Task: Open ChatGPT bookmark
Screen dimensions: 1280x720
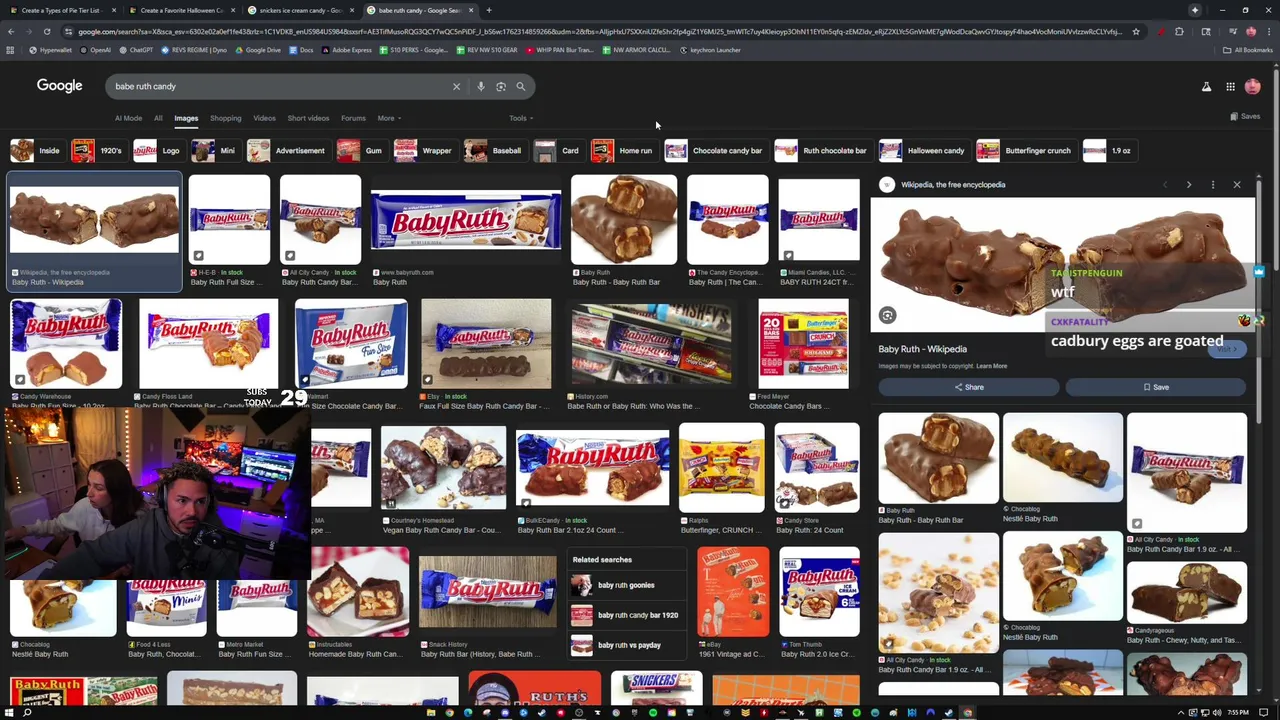Action: pyautogui.click(x=136, y=50)
